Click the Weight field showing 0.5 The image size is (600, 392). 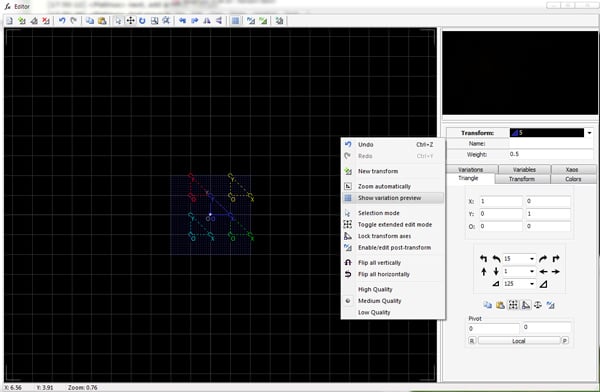(x=551, y=154)
